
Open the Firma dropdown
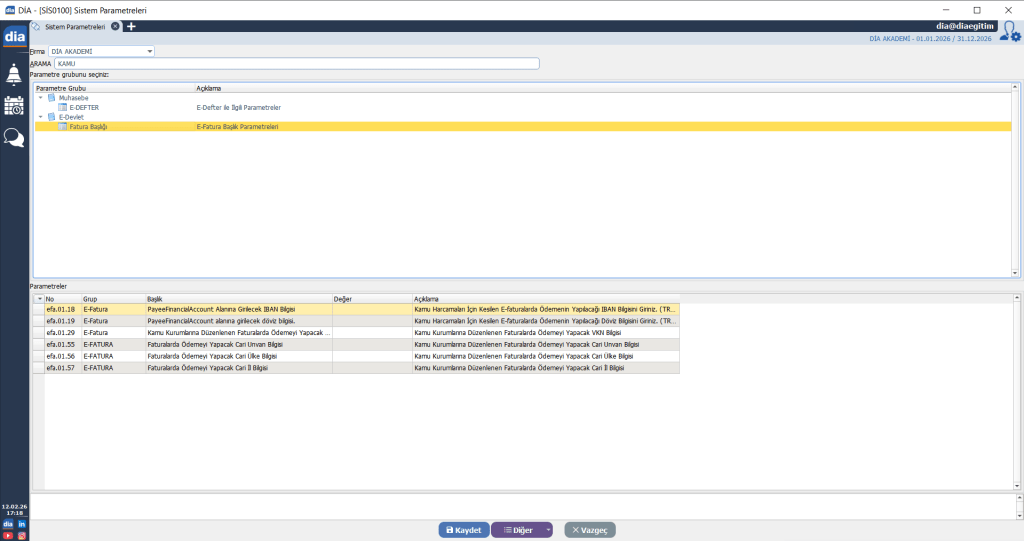[x=150, y=50]
